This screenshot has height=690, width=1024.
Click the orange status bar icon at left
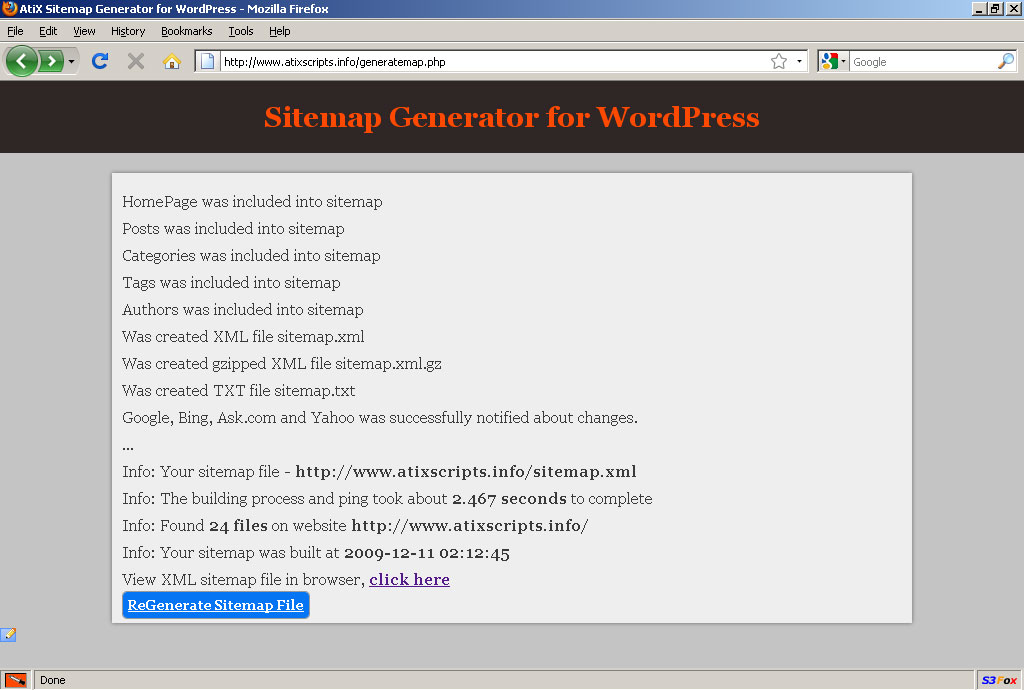click(x=16, y=680)
